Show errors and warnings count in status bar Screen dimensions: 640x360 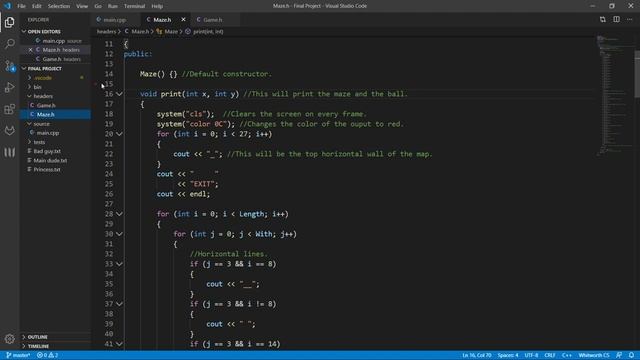[x=47, y=355]
